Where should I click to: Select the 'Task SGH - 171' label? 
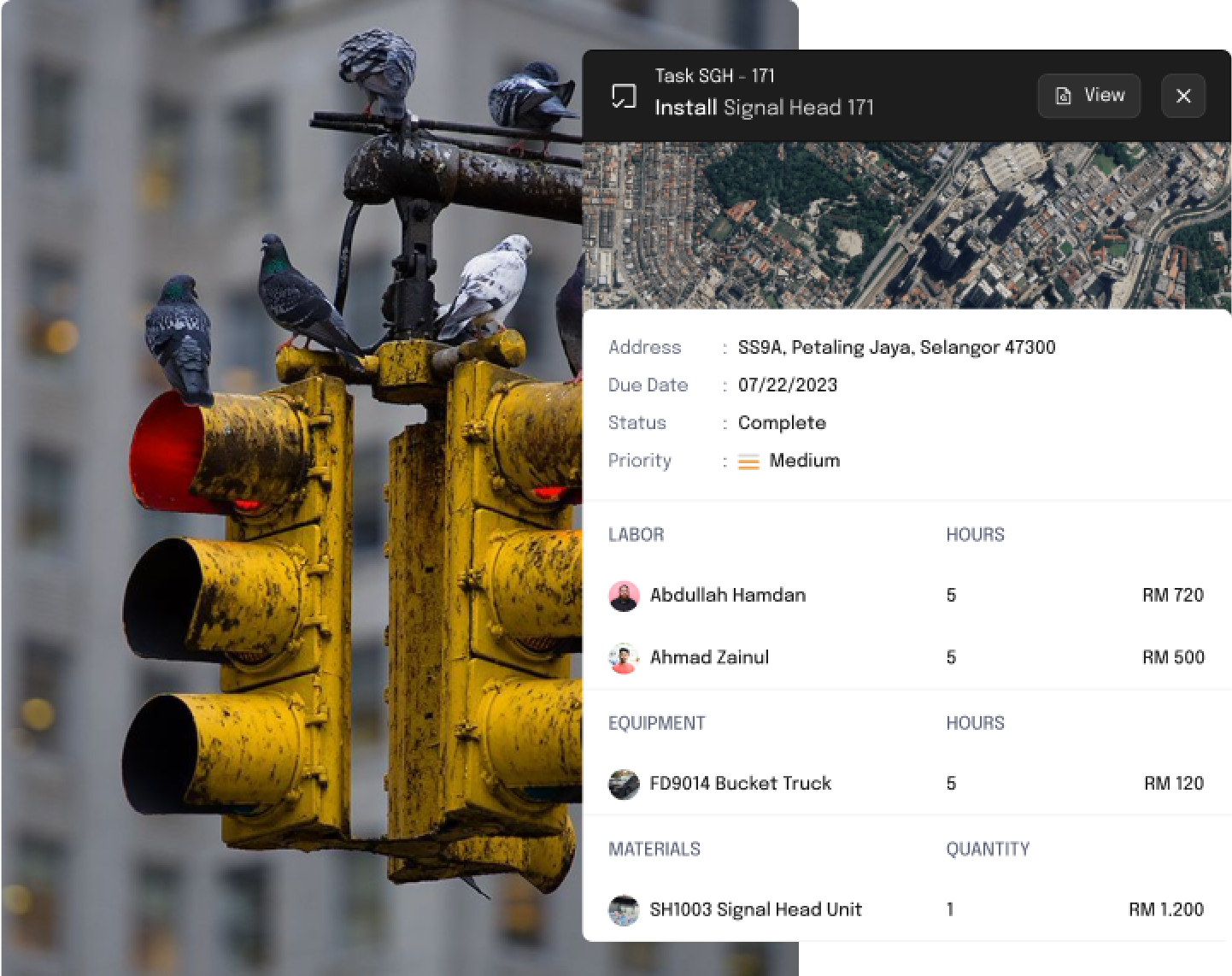coord(714,76)
